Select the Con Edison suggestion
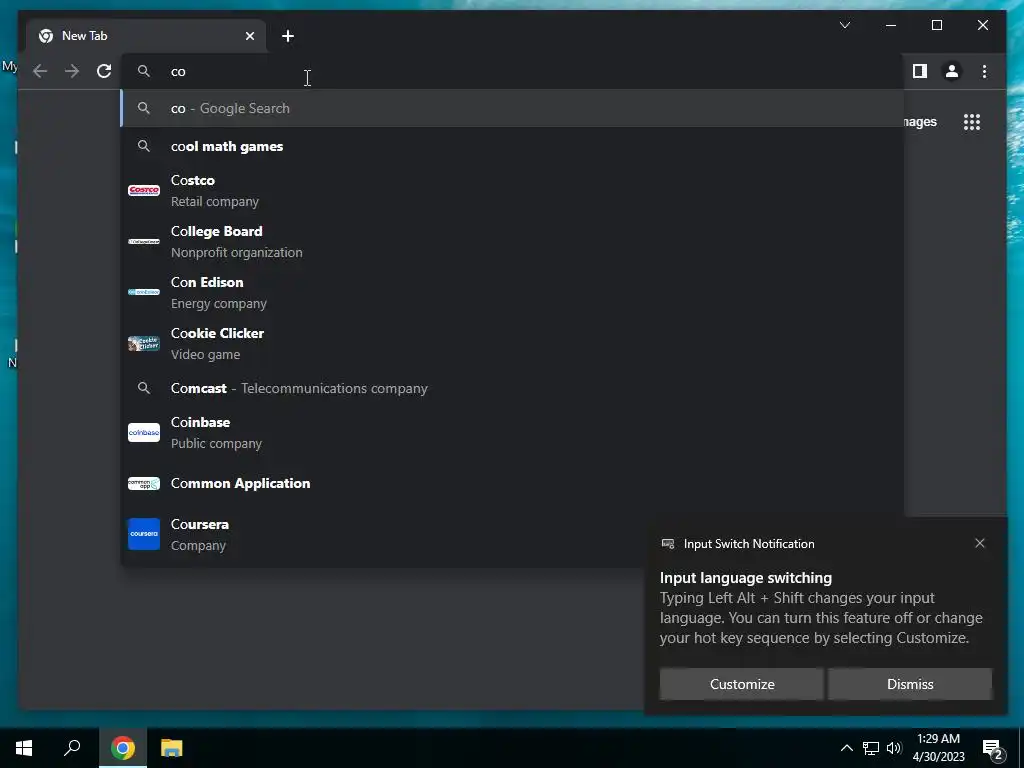Viewport: 1024px width, 768px height. coord(513,293)
